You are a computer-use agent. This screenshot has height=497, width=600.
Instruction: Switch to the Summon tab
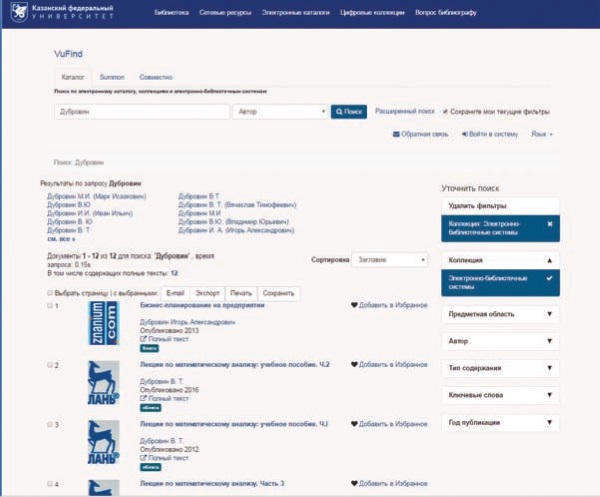click(x=112, y=75)
